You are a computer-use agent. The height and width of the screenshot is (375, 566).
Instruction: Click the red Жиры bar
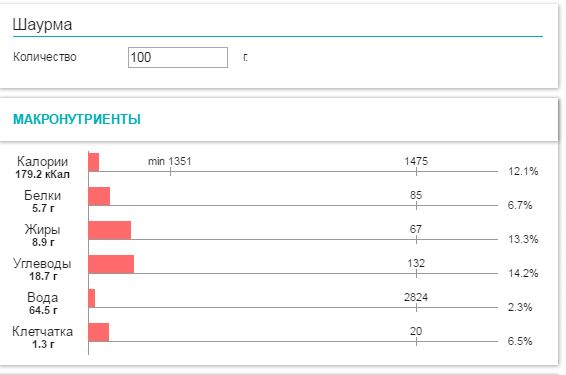[x=110, y=230]
